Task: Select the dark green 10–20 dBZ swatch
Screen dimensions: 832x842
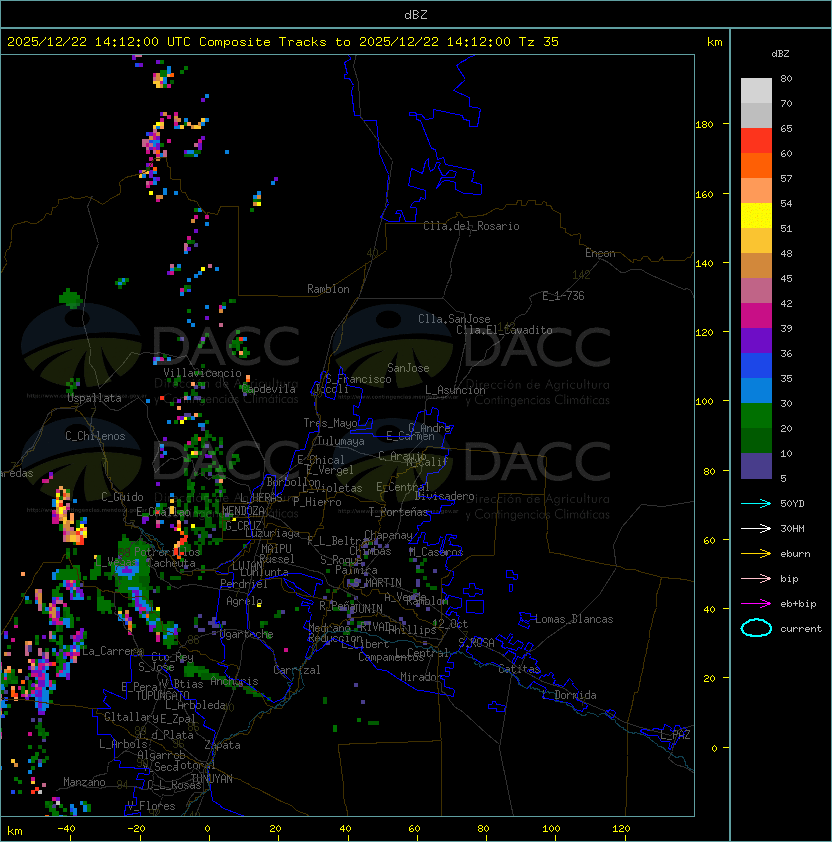Action: coord(756,441)
